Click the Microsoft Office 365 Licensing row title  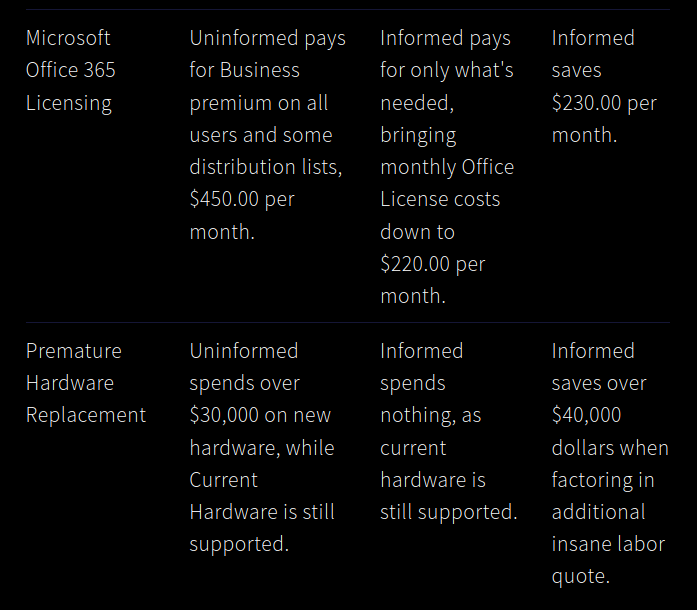coord(70,70)
